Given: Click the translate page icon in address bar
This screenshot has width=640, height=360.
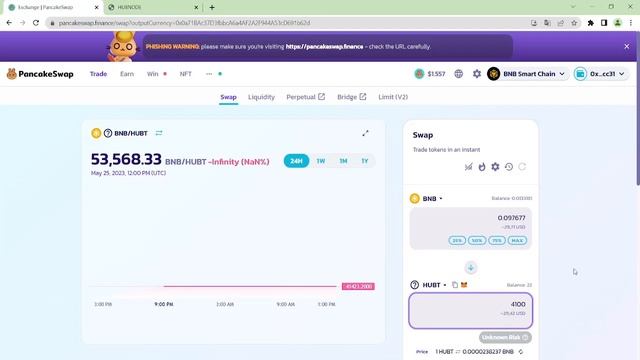Looking at the screenshot, I should [547, 23].
